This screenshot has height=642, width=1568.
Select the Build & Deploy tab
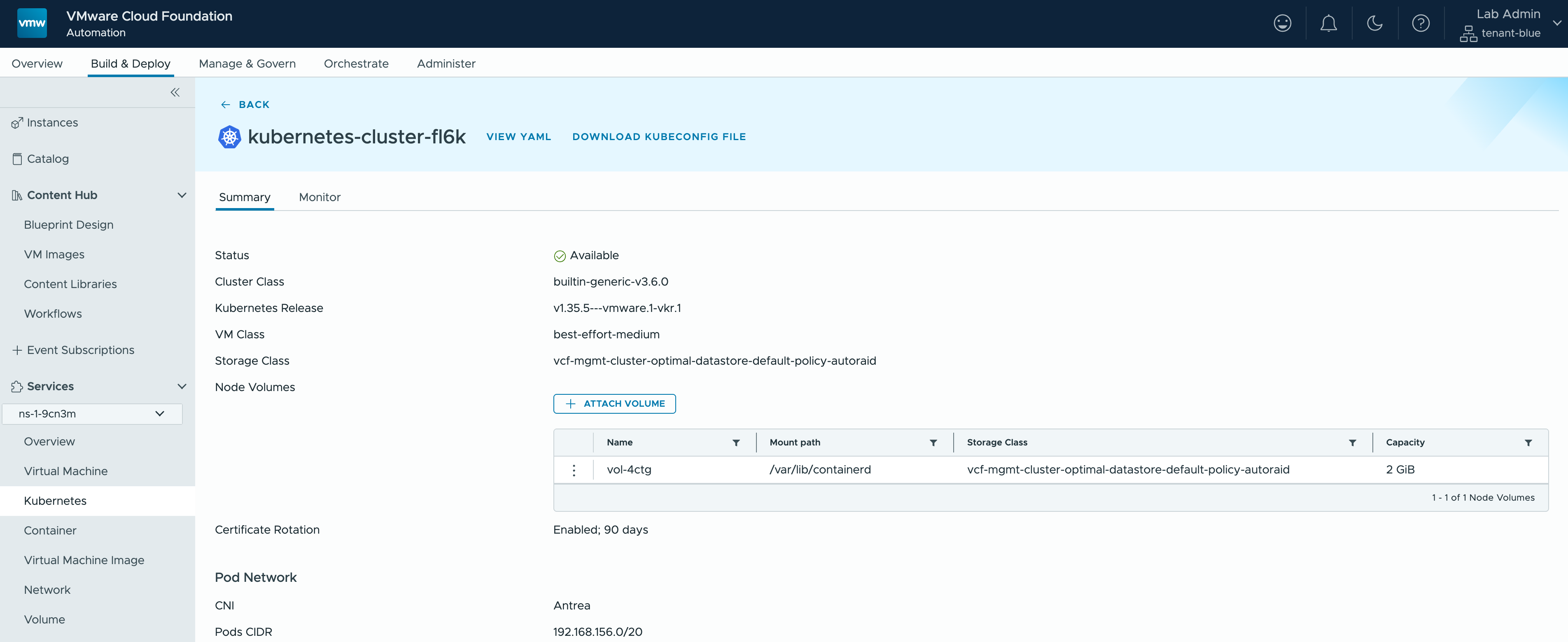click(130, 63)
